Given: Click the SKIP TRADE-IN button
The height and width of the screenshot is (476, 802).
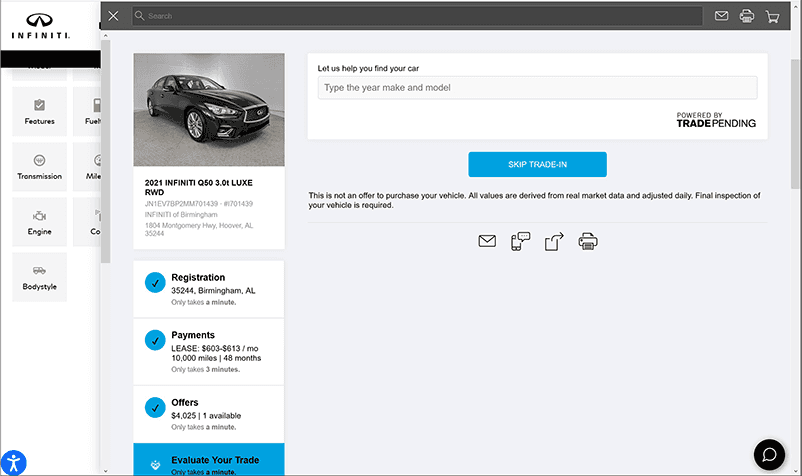Looking at the screenshot, I should click(537, 164).
